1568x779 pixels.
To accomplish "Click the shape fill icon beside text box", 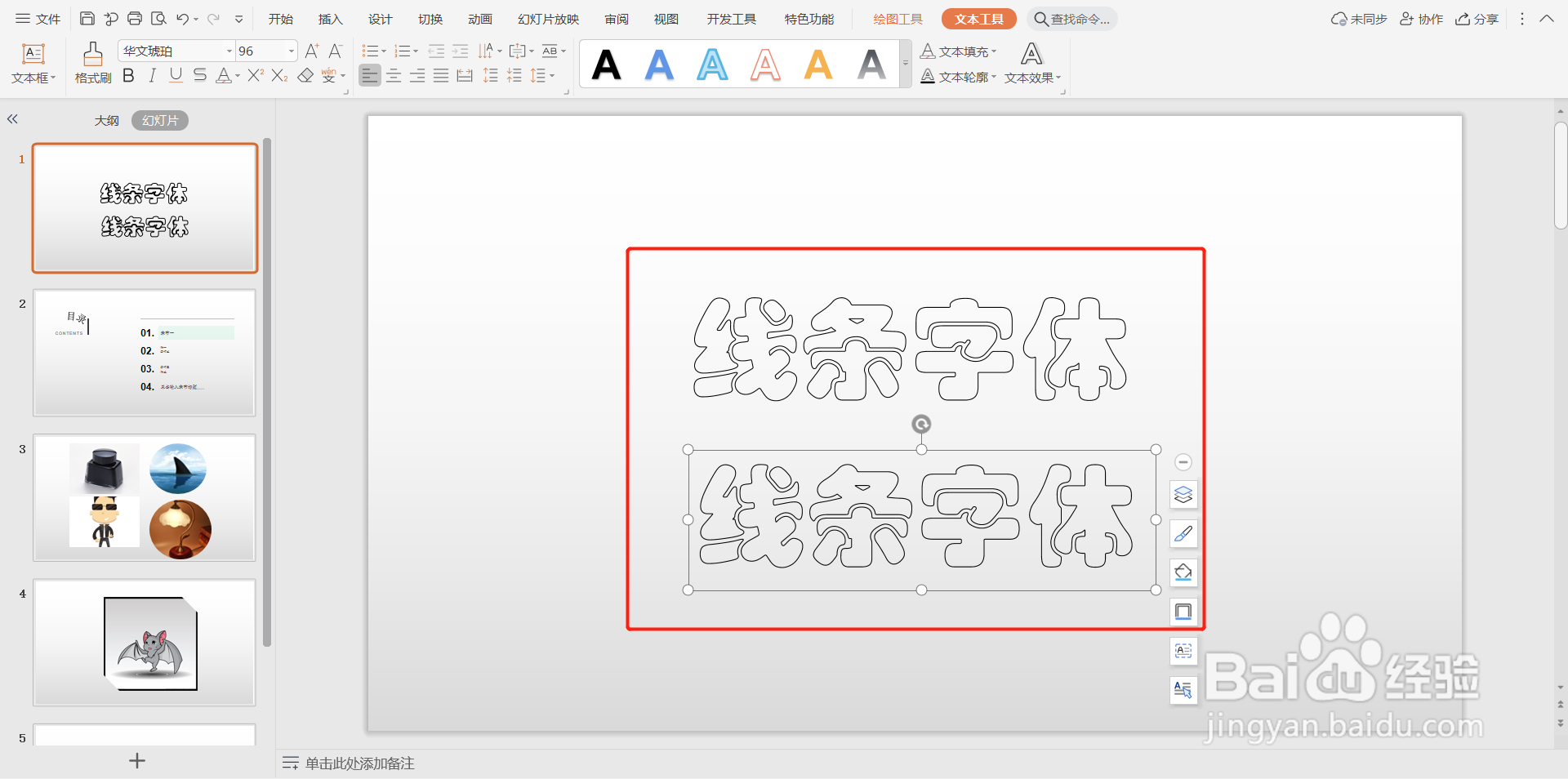I will 1183,572.
